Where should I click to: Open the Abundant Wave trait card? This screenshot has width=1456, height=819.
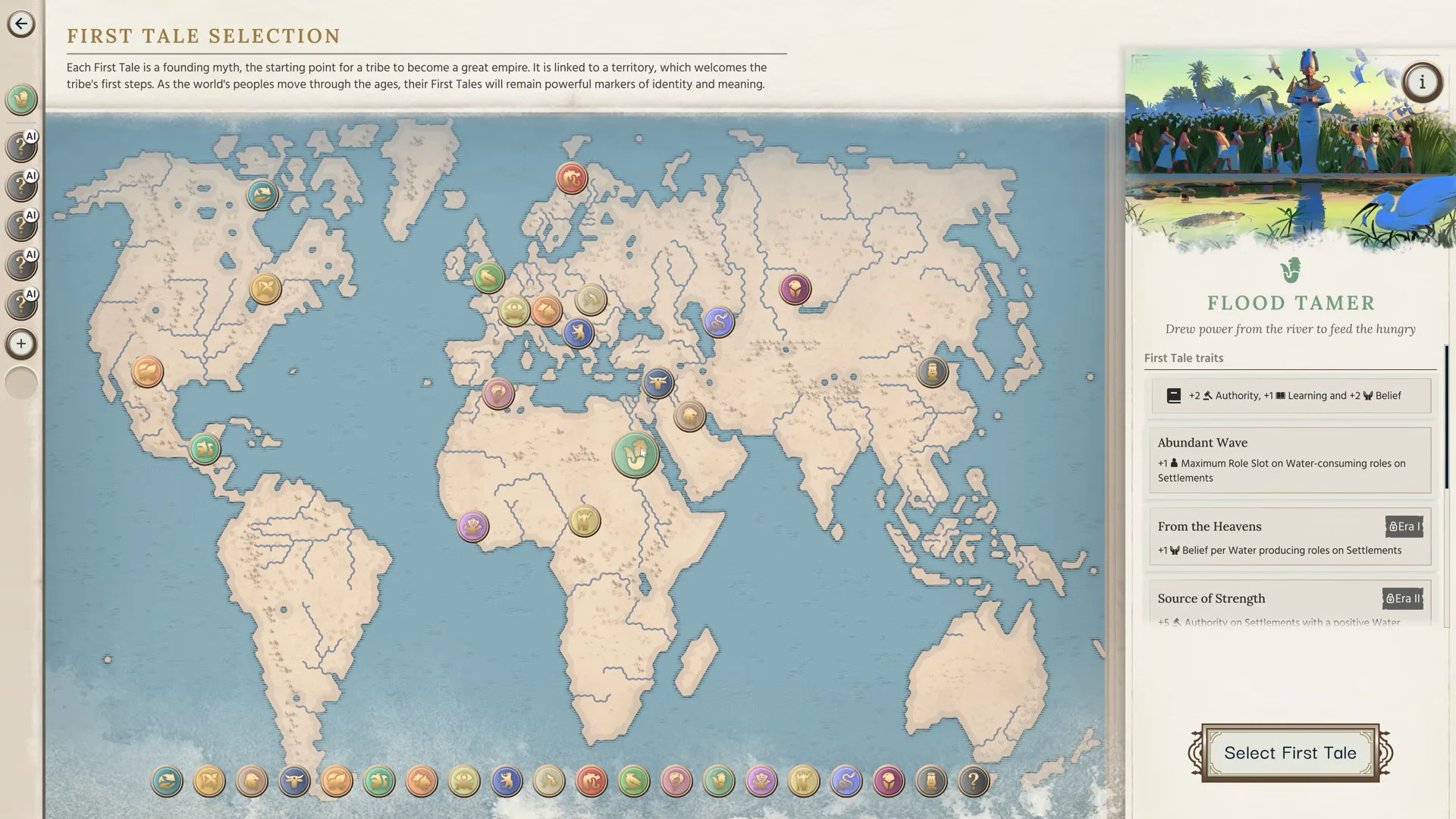(x=1290, y=460)
